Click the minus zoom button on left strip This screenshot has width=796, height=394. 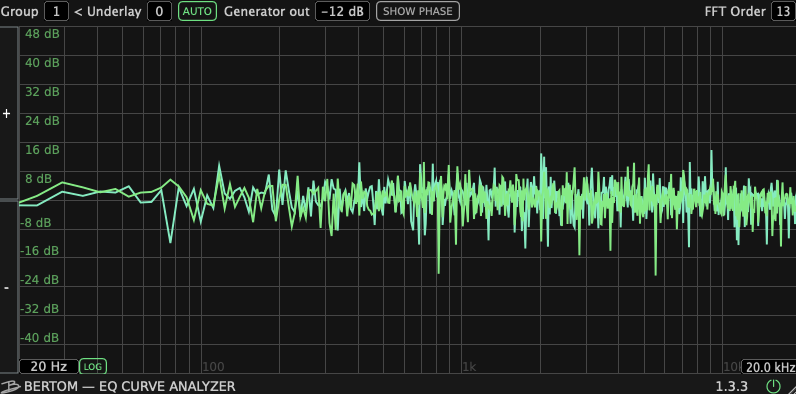point(7,288)
